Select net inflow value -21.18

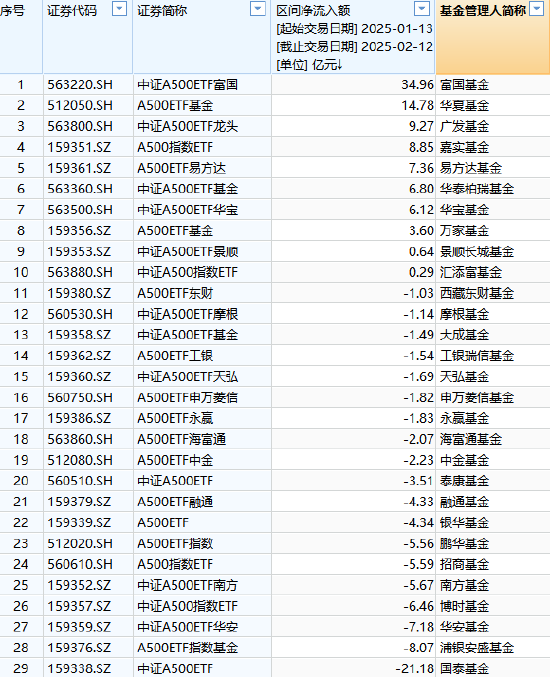[353, 668]
